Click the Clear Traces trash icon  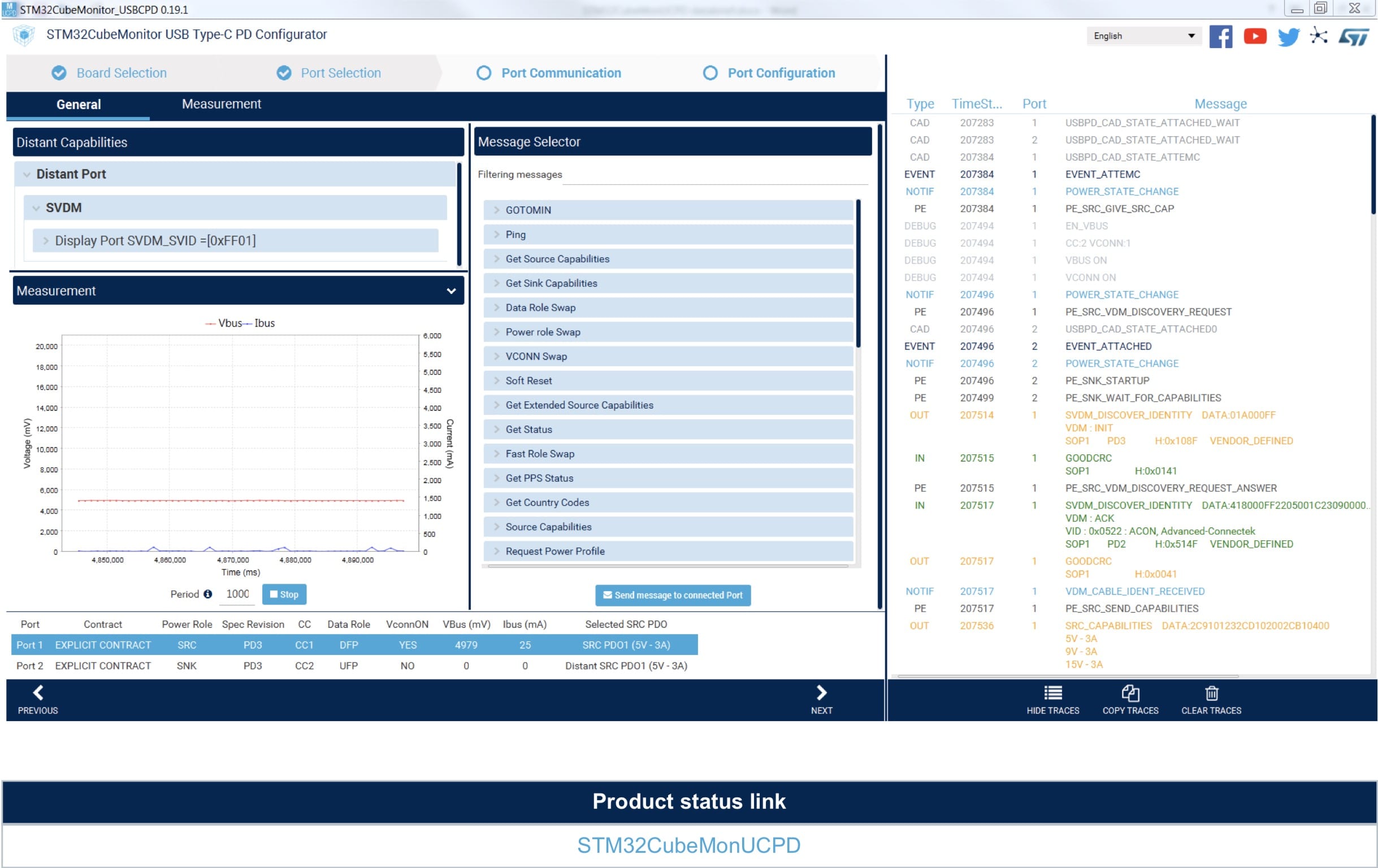tap(1211, 693)
